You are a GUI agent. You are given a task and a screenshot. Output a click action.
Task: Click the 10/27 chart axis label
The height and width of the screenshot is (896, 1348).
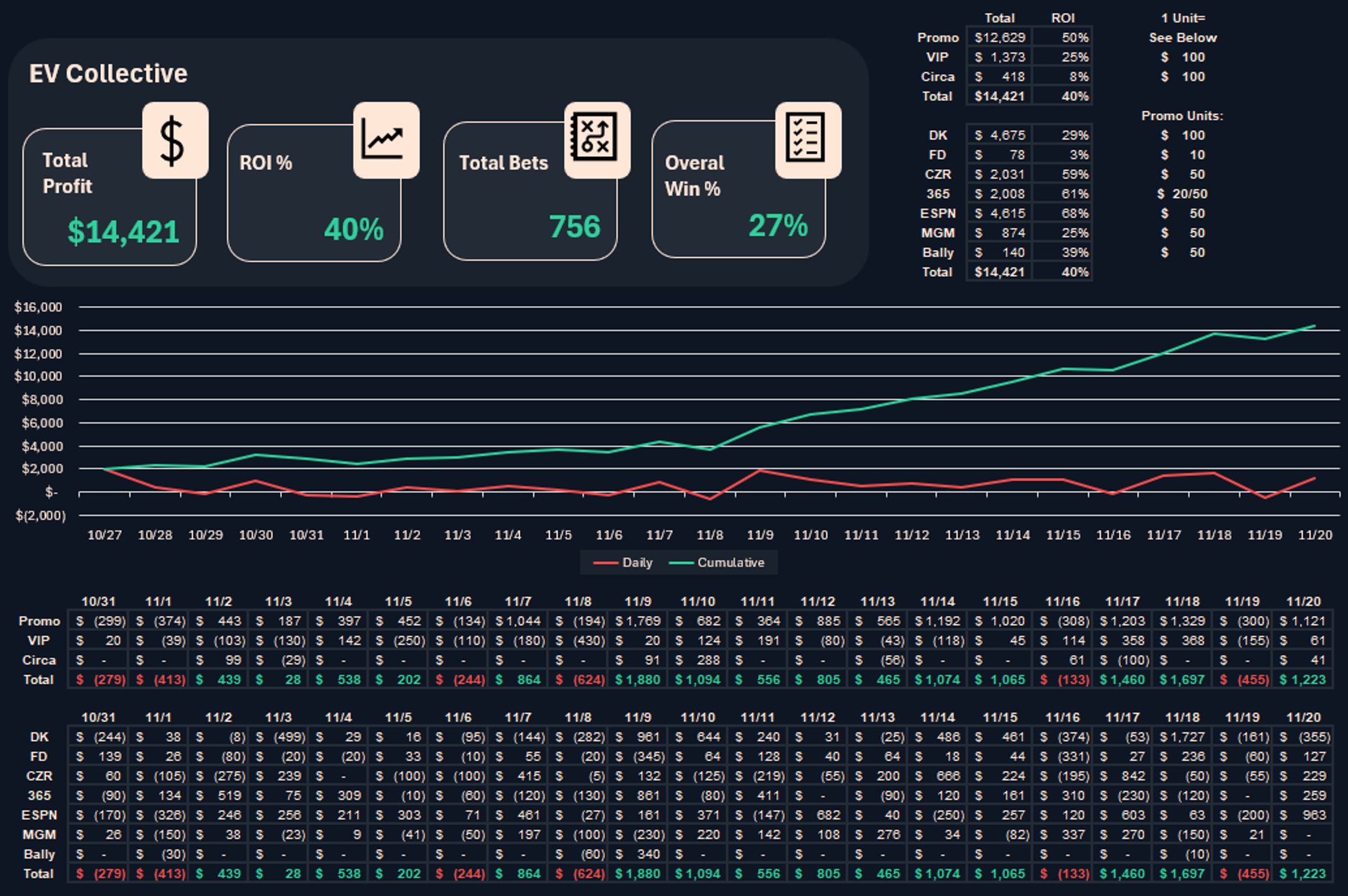(105, 535)
